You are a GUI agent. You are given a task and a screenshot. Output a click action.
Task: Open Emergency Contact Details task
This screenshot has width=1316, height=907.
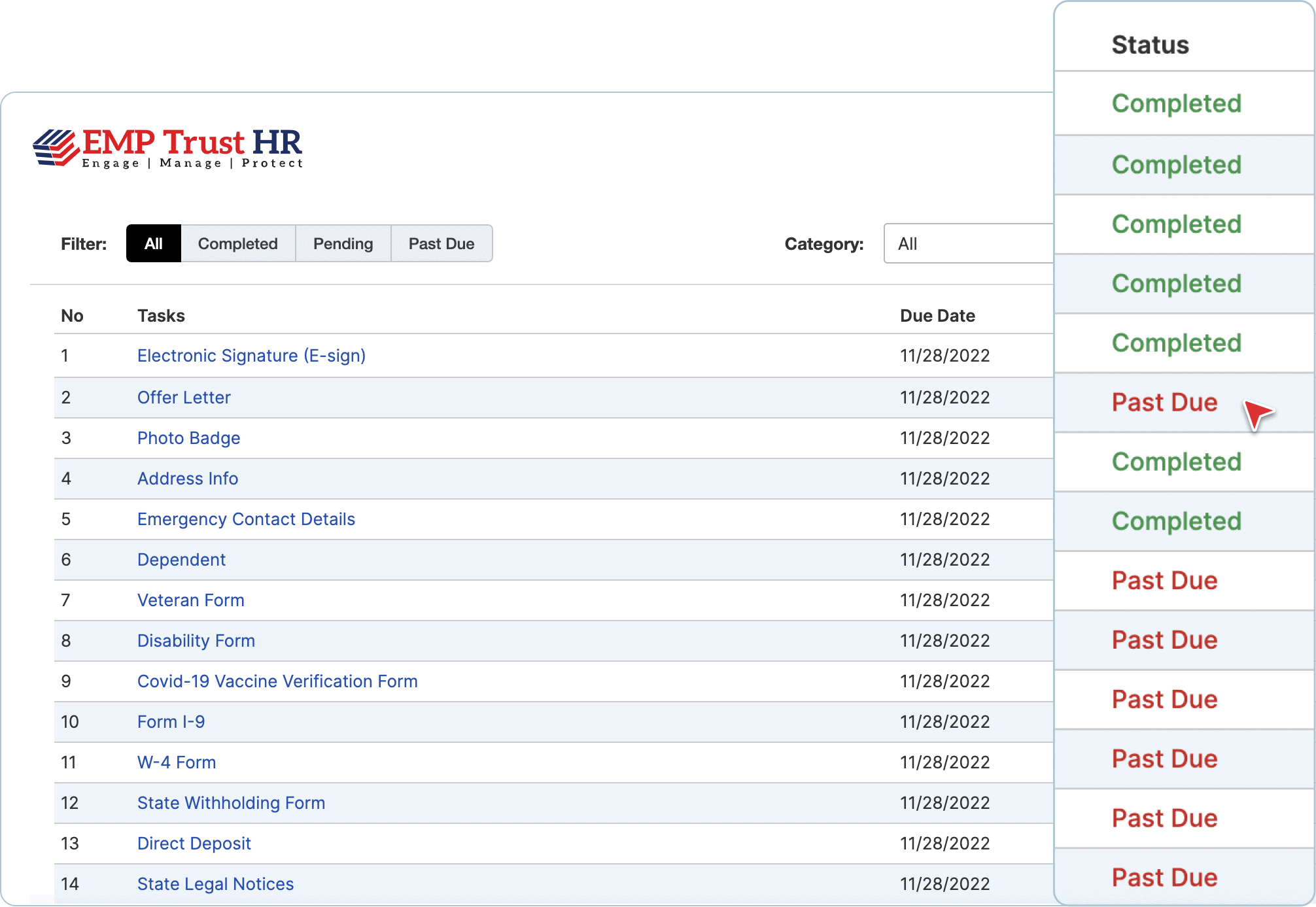(246, 519)
